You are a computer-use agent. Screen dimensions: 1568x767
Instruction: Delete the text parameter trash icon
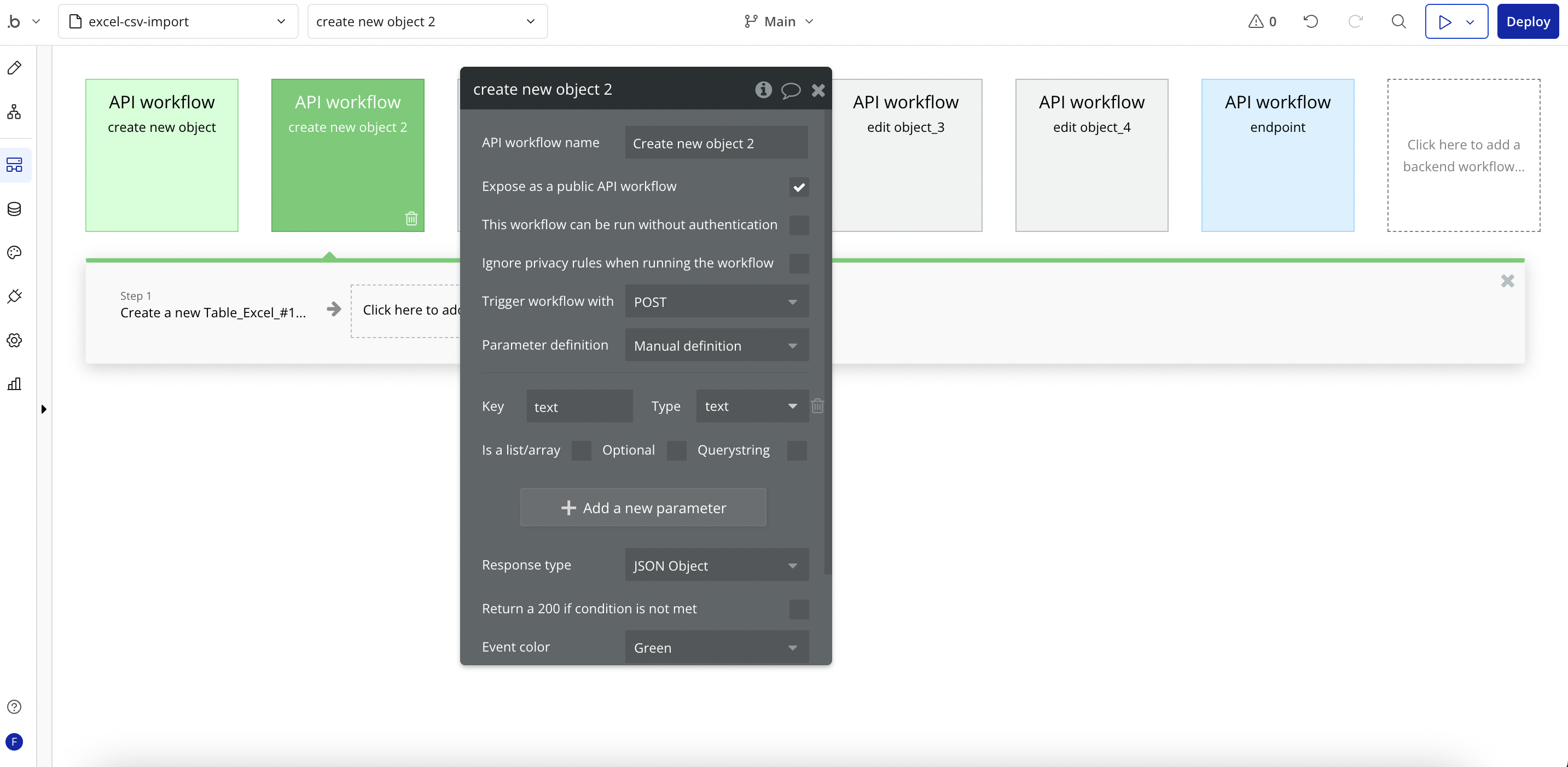[817, 406]
